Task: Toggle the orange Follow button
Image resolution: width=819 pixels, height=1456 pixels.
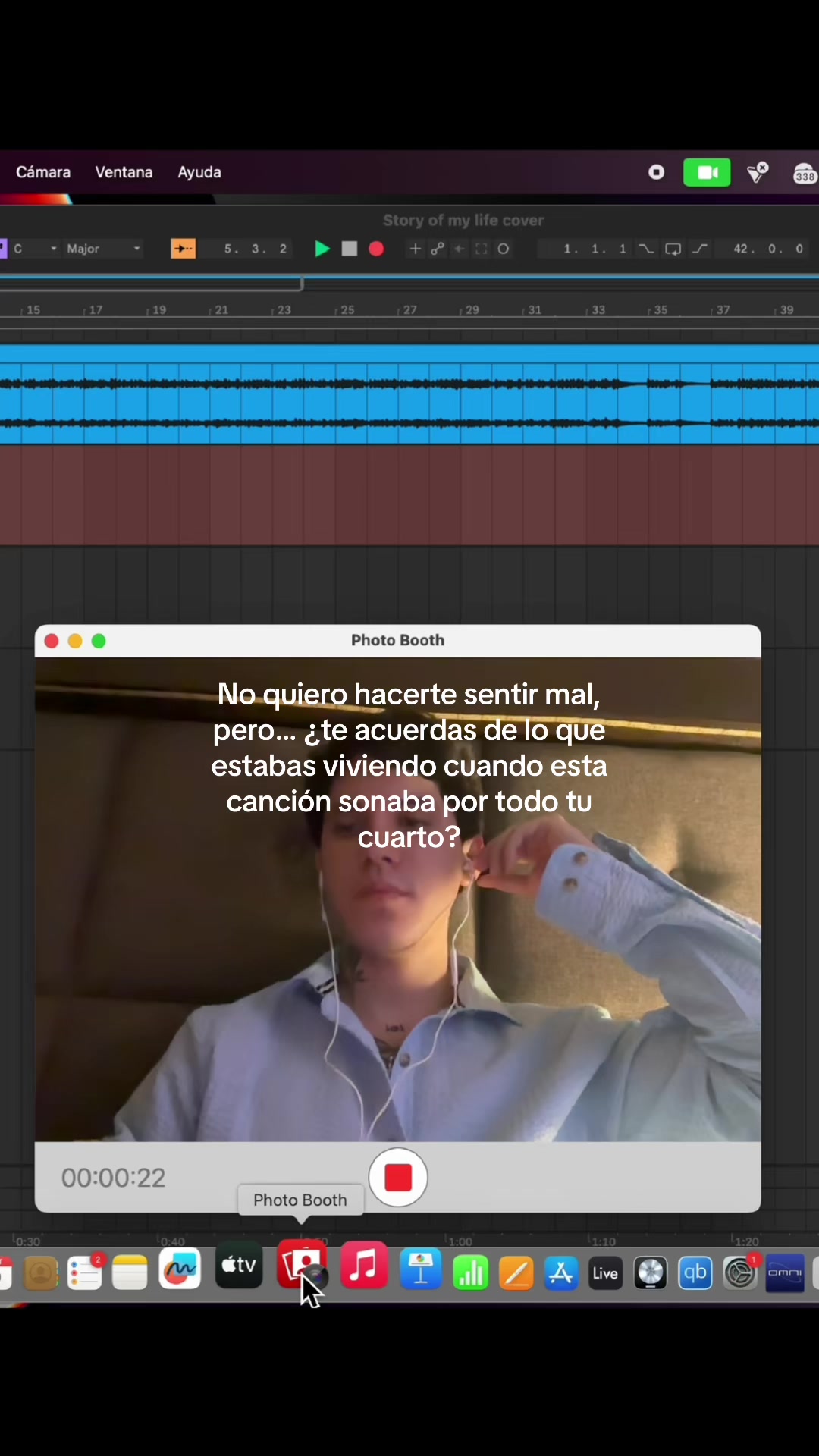Action: point(183,249)
